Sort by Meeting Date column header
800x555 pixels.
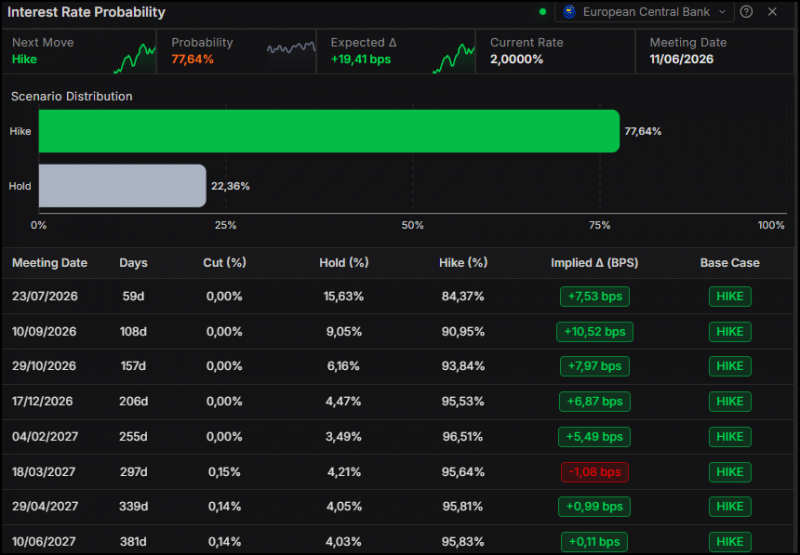pos(50,263)
